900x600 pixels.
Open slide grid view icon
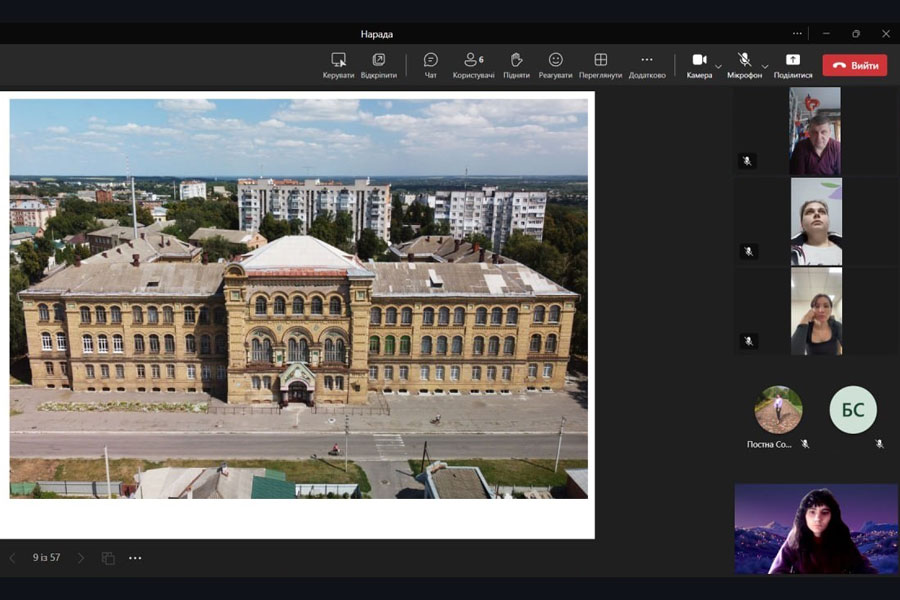[108, 558]
